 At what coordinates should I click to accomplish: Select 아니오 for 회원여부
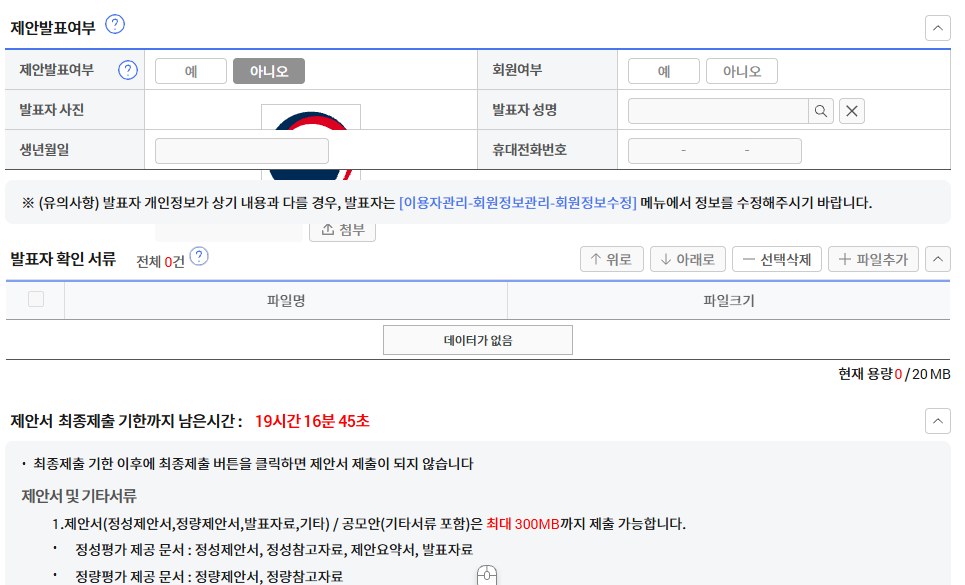click(742, 71)
